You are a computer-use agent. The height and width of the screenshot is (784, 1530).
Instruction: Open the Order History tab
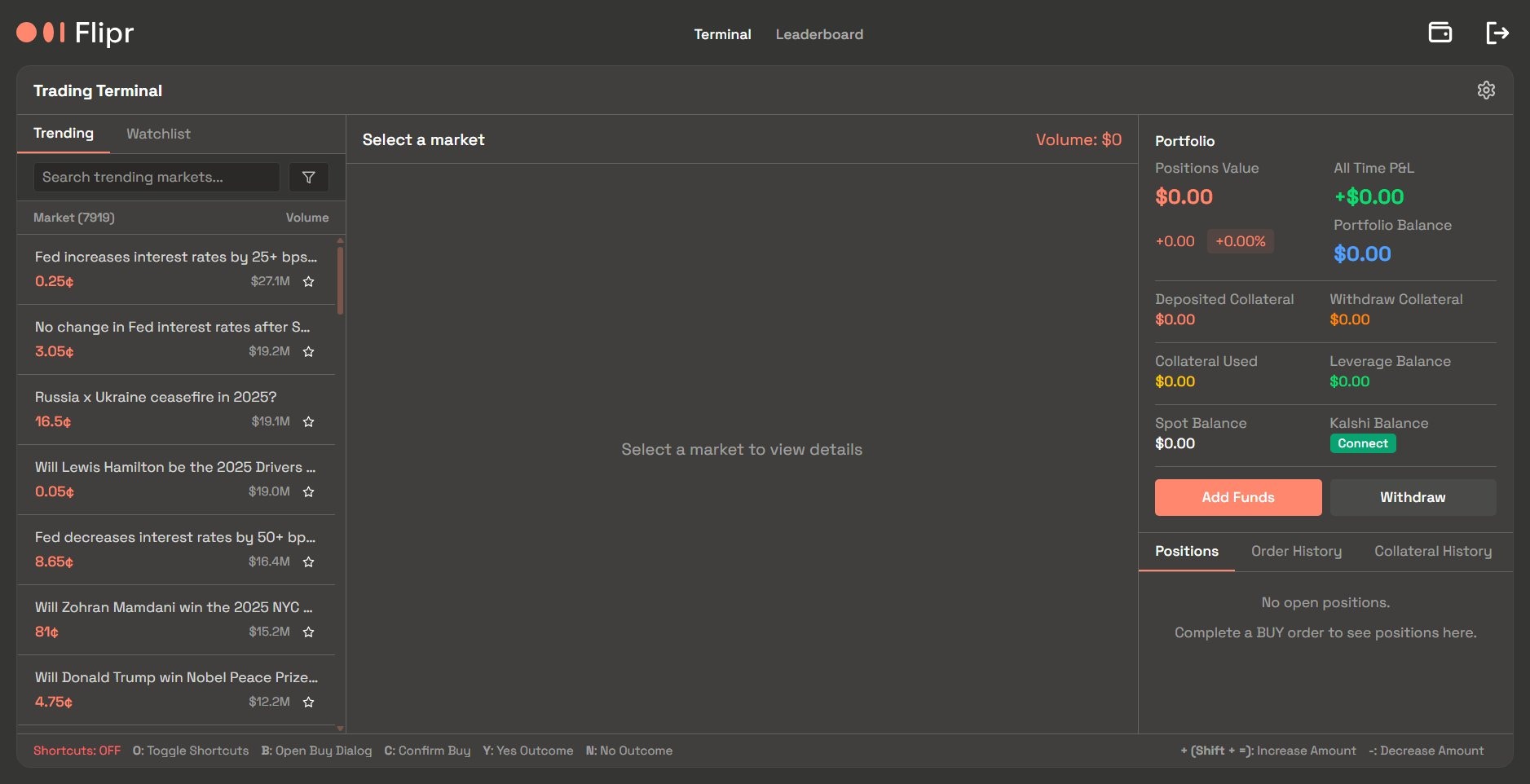[1296, 551]
